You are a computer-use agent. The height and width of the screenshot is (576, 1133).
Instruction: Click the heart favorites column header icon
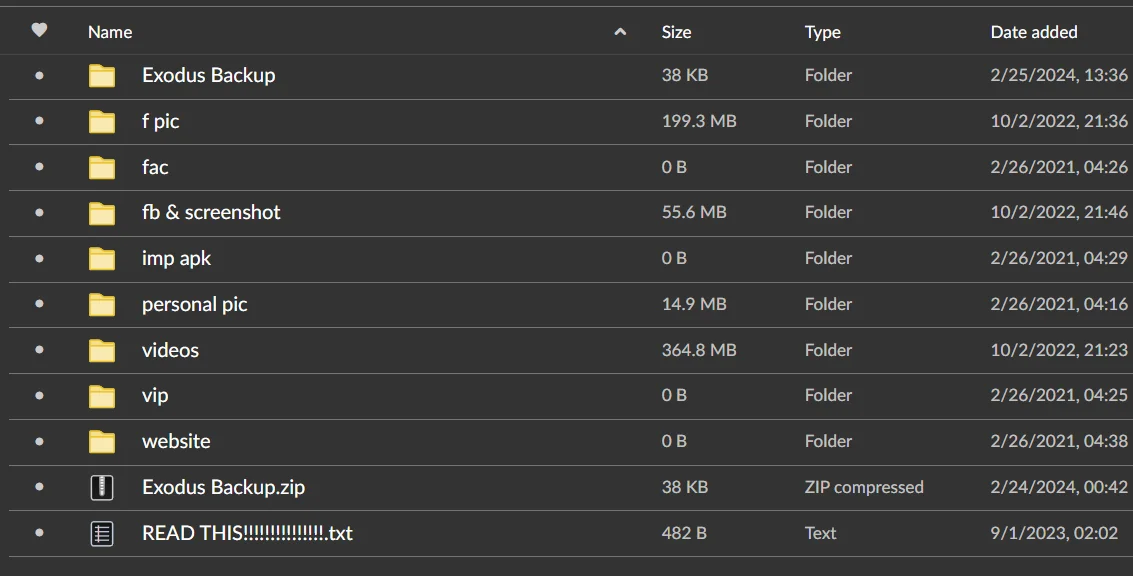coord(39,30)
